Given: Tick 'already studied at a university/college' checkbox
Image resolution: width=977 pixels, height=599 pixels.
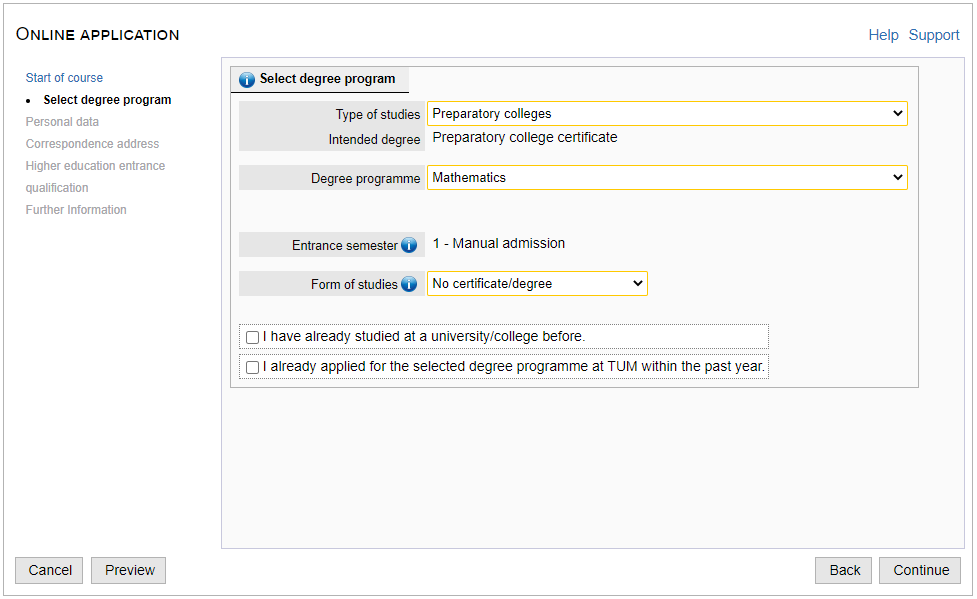Looking at the screenshot, I should pyautogui.click(x=253, y=337).
